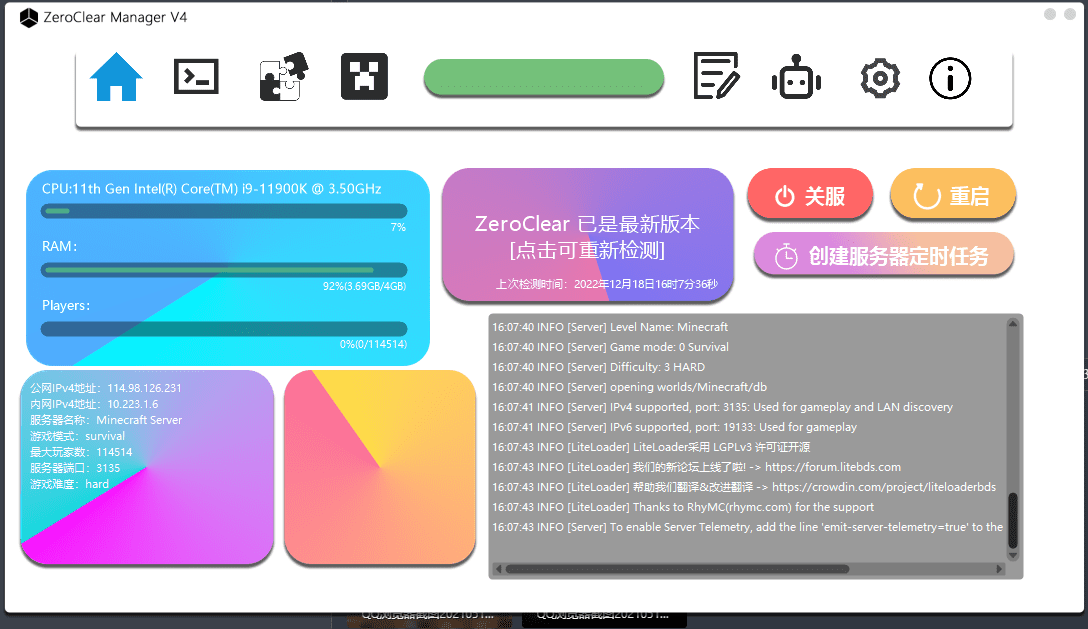
Task: Click the CPU 7% usage value
Action: pos(398,228)
